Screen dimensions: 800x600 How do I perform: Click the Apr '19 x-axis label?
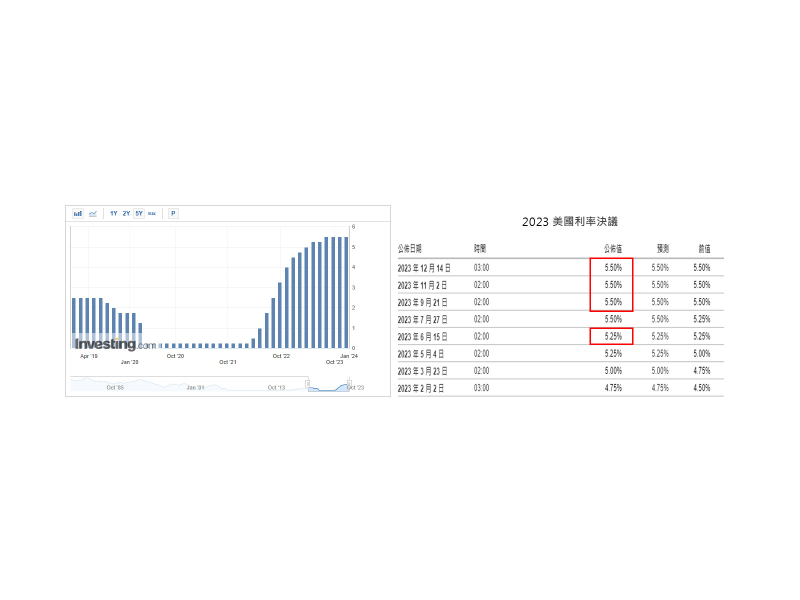89,356
